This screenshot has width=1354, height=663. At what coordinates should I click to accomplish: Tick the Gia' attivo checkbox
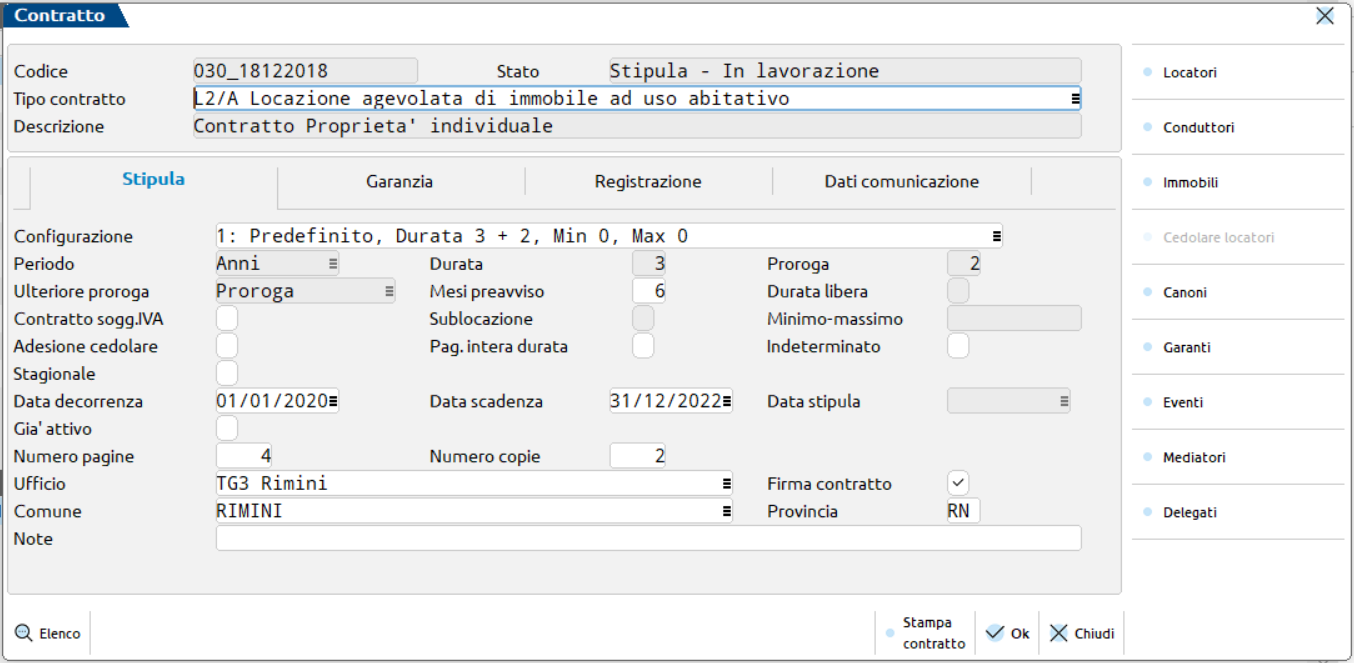coord(227,429)
